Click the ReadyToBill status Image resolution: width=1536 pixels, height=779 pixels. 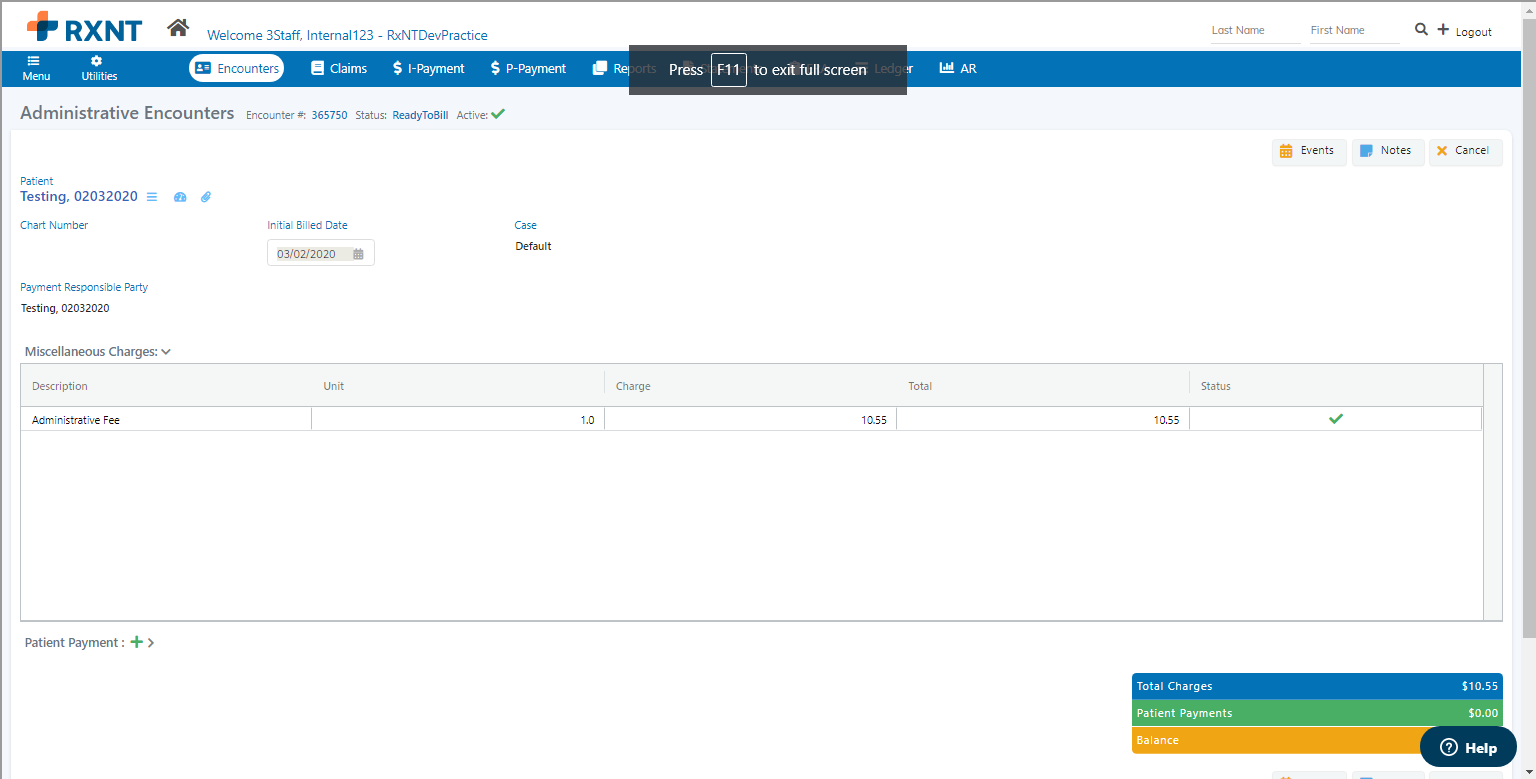coord(420,115)
